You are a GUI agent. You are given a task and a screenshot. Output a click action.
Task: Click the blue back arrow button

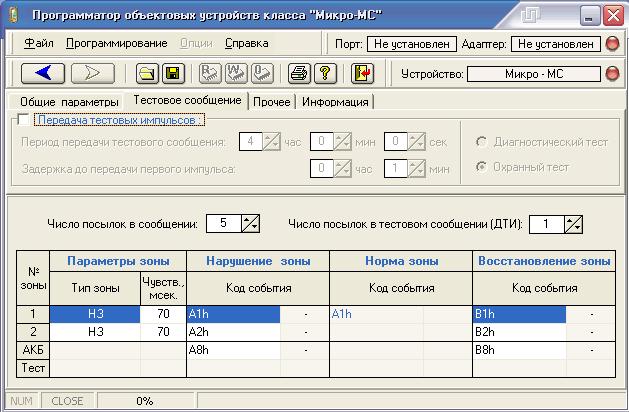click(x=43, y=73)
